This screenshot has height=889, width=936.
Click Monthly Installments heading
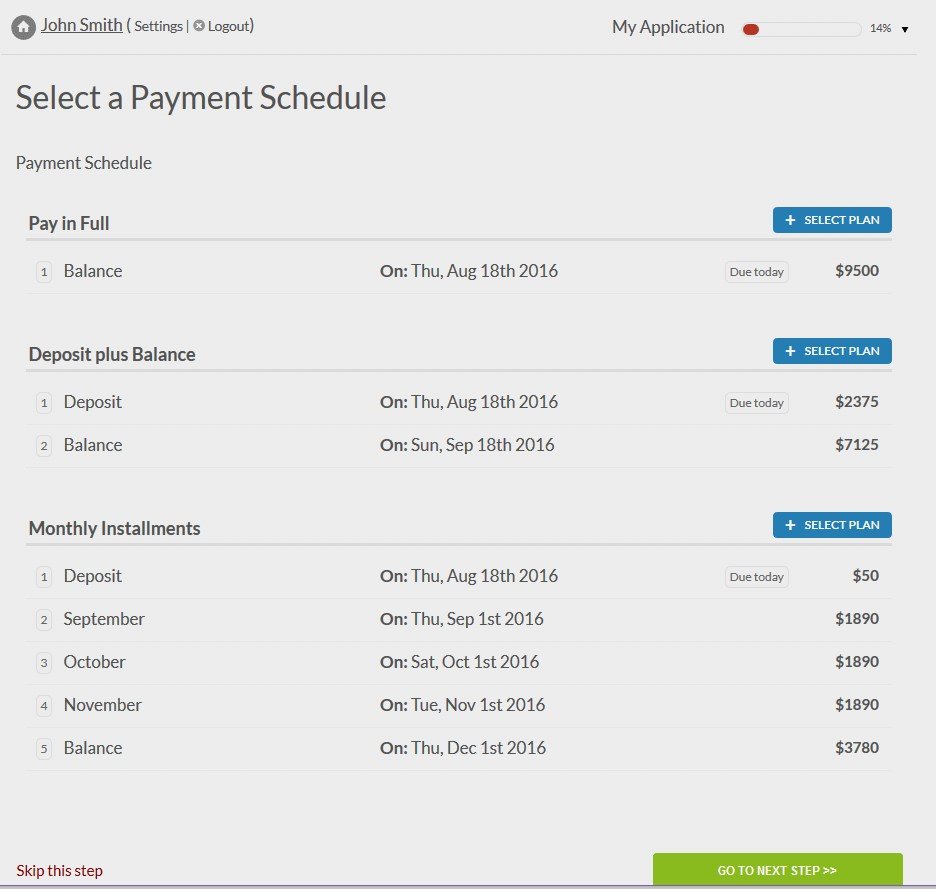pos(115,528)
